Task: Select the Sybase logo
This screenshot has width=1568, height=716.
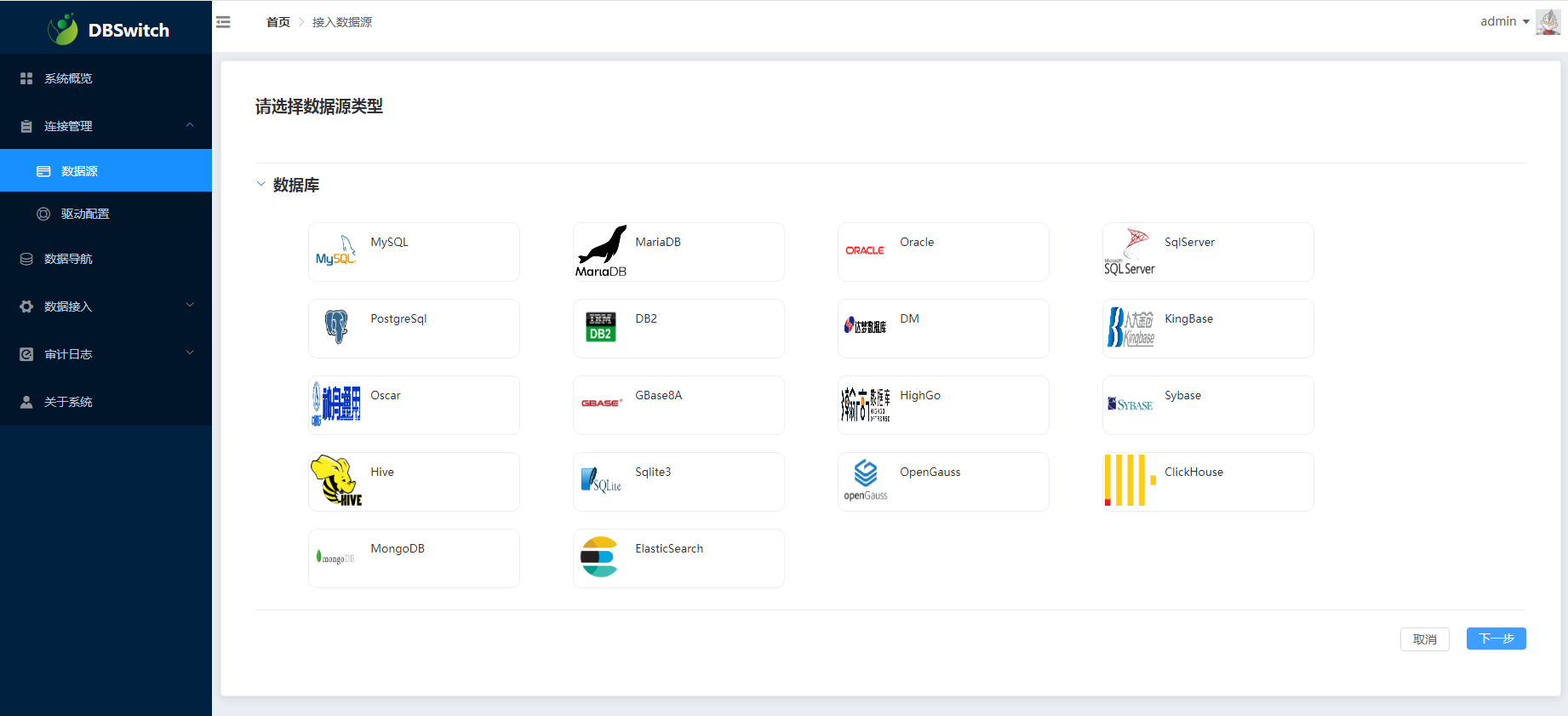Action: pyautogui.click(x=1130, y=404)
